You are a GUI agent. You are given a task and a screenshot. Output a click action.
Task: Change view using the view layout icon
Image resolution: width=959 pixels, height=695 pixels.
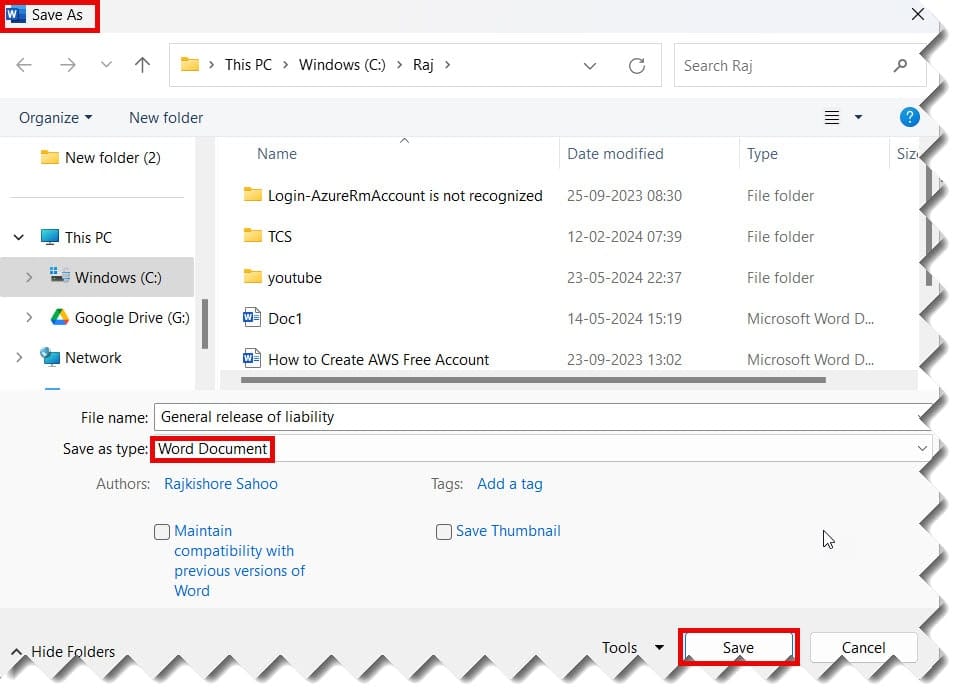click(832, 117)
